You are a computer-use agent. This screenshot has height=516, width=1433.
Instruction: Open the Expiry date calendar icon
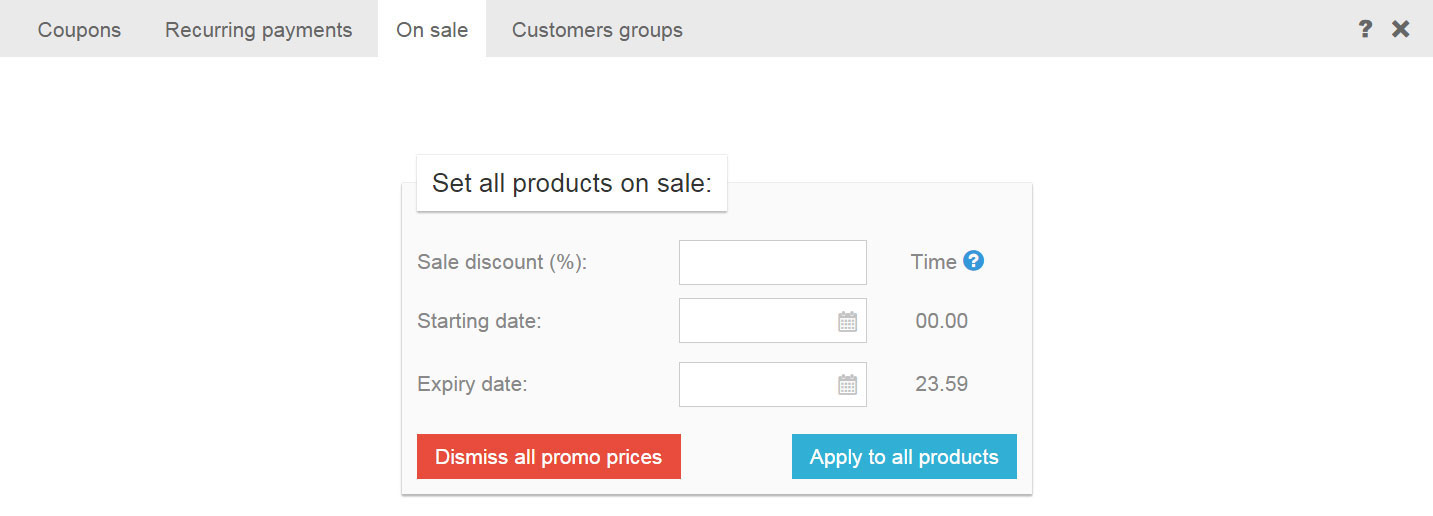(x=848, y=385)
